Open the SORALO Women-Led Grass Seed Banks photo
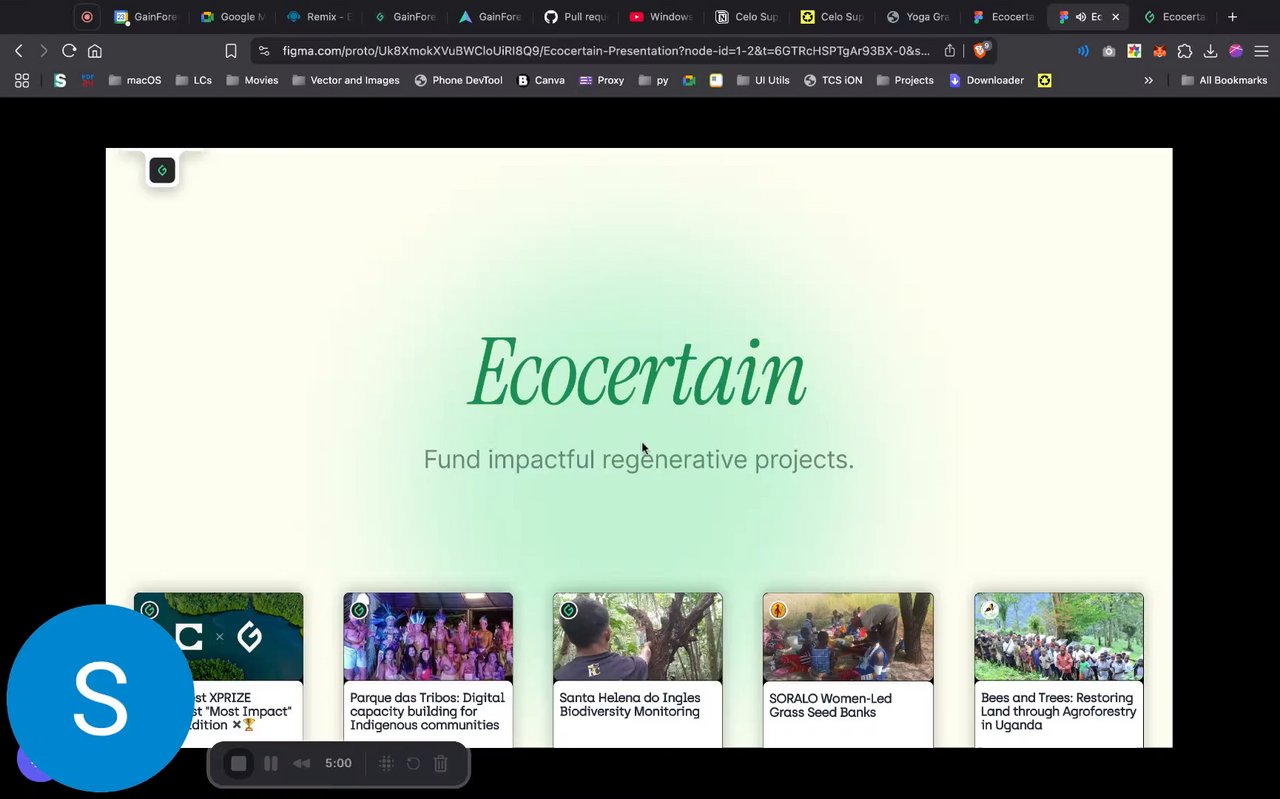Screen dimensions: 1280x799 (848, 637)
